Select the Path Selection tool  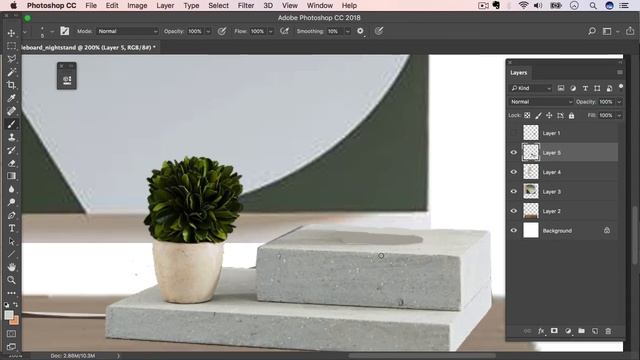pos(11,241)
